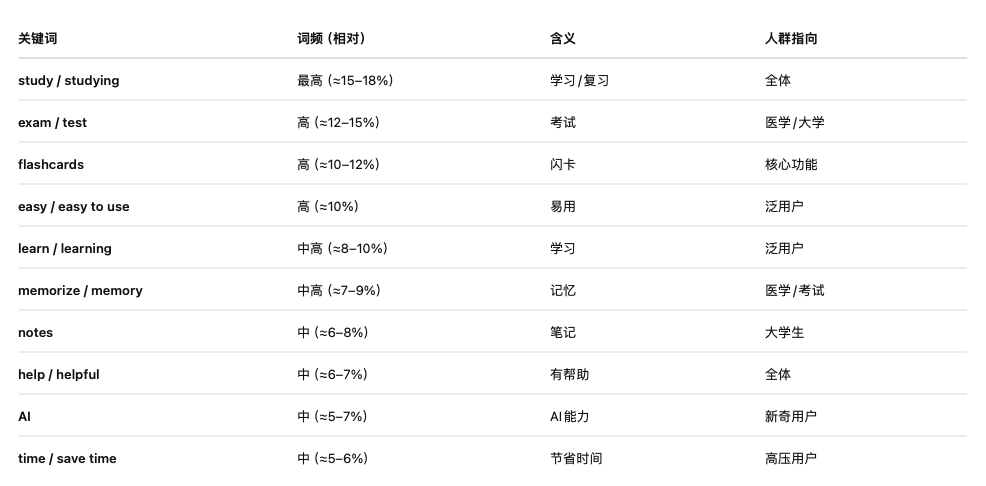Click the 最高 (≈15–18%) frequency cell
The height and width of the screenshot is (486, 986).
345,81
